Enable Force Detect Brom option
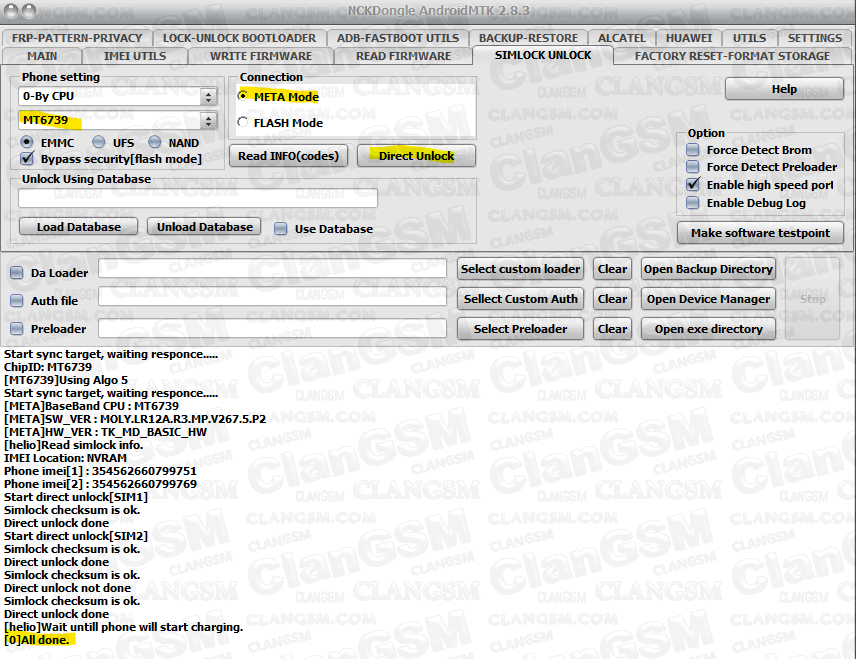 tap(693, 150)
